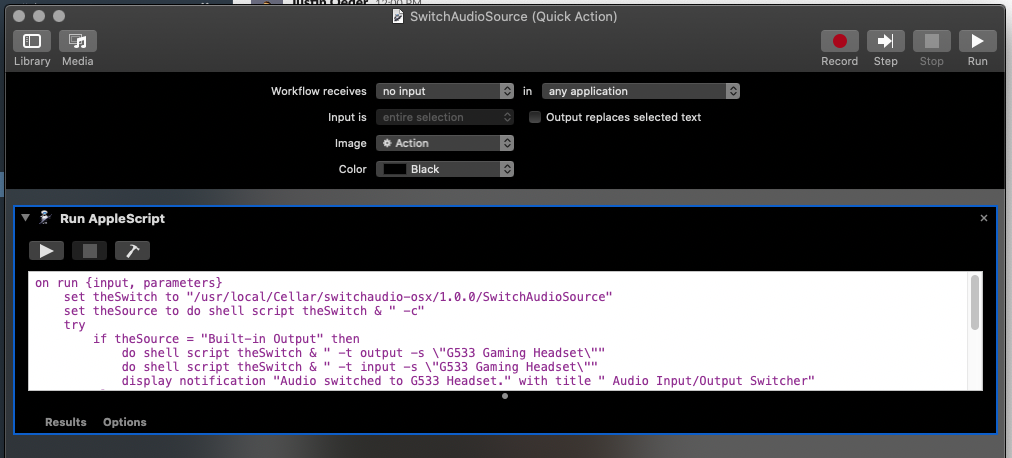Open the Color Black dropdown
Screen dimensions: 1012x458
(445, 169)
